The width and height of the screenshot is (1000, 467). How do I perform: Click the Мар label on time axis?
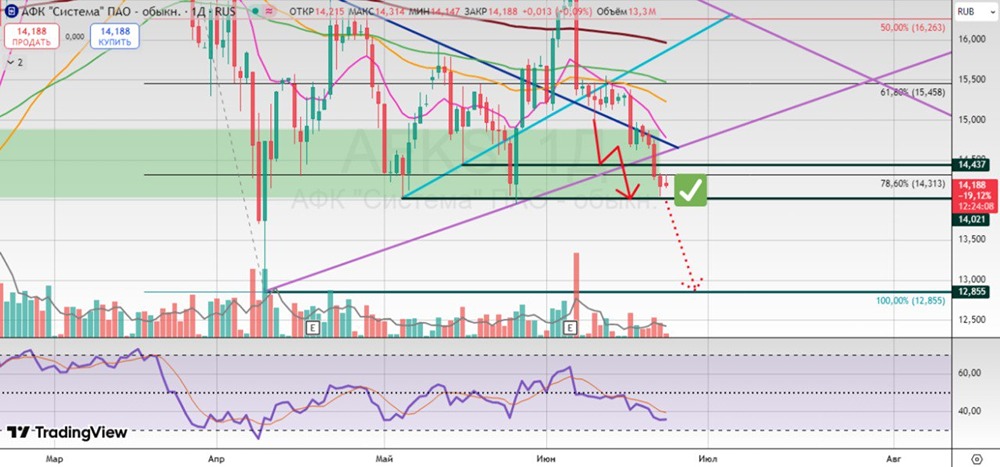[x=54, y=458]
